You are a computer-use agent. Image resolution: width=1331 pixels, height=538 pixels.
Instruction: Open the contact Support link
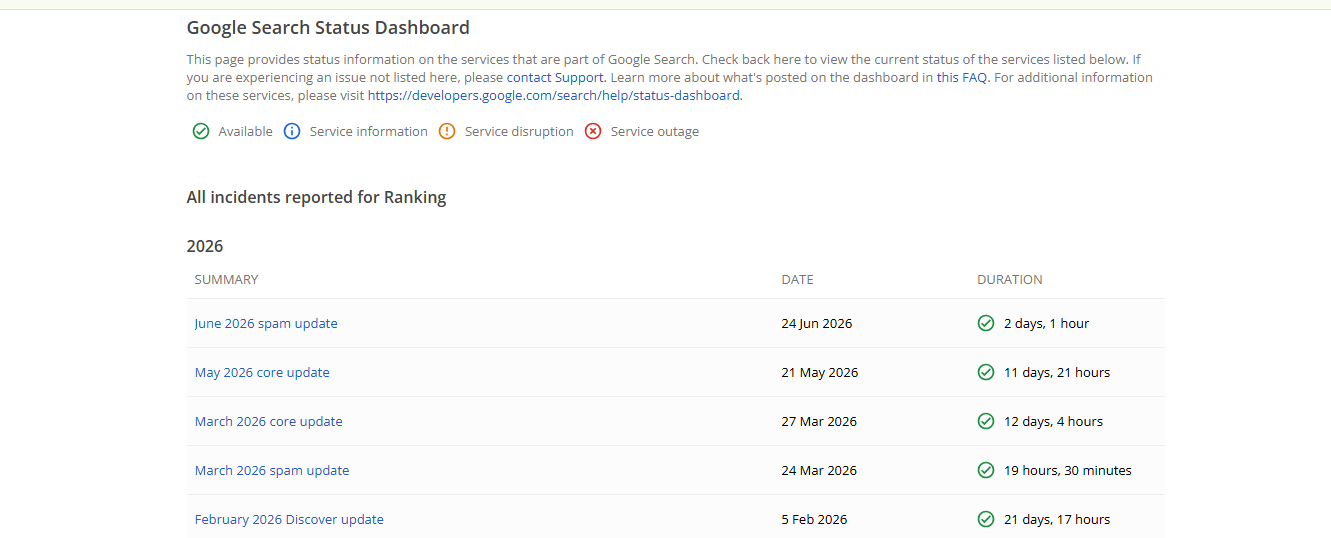tap(555, 77)
